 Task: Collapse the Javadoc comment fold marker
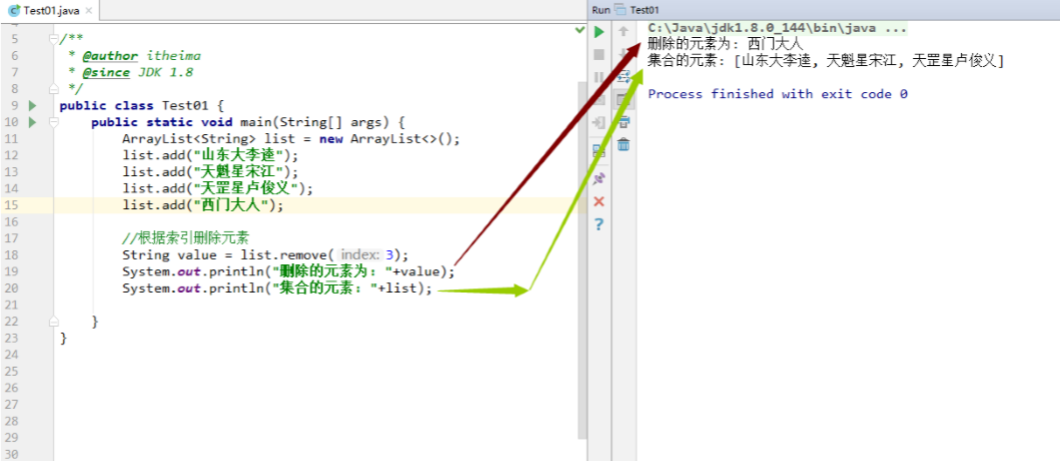tap(55, 39)
